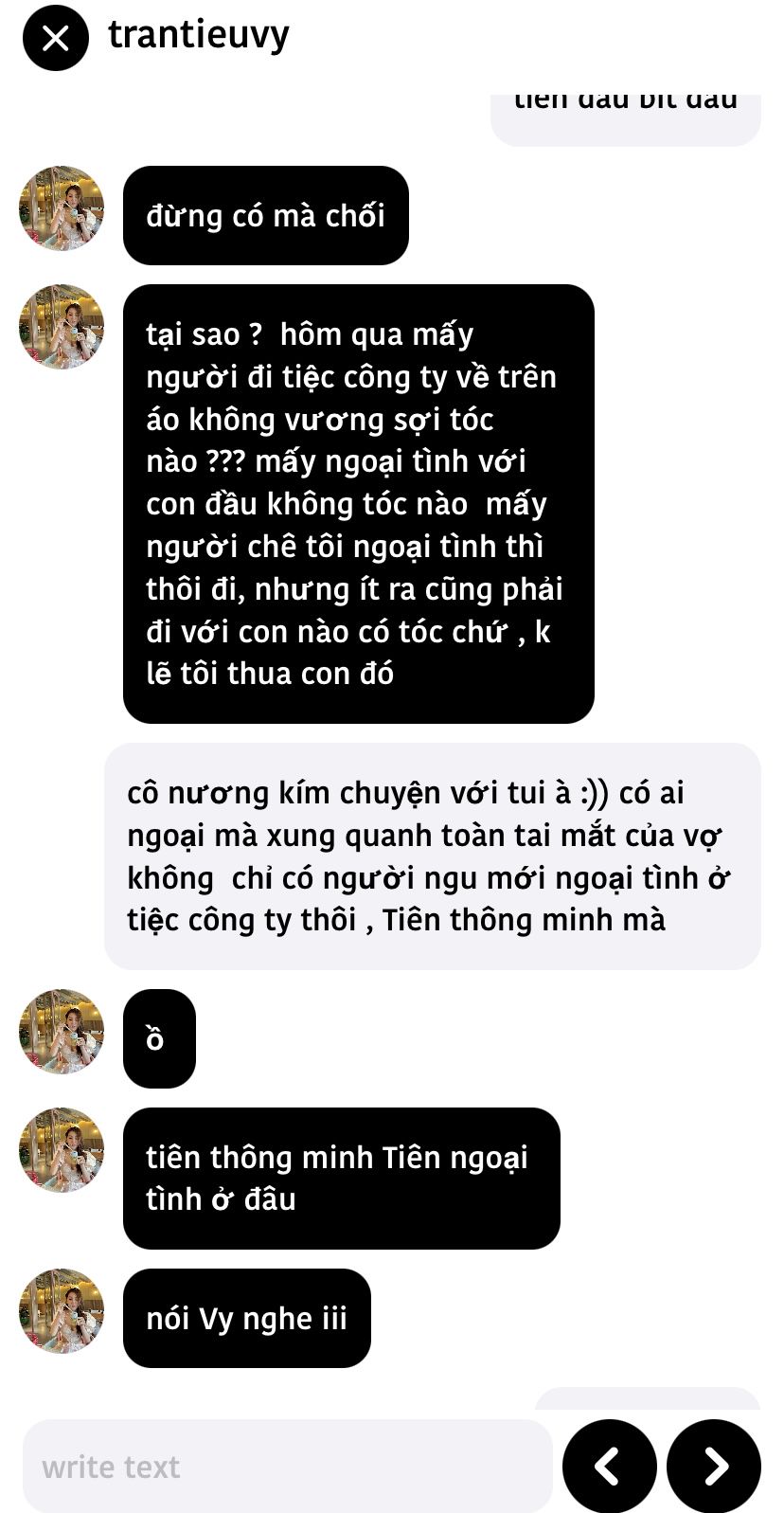Select the 'ồ' message bubble

click(159, 1038)
